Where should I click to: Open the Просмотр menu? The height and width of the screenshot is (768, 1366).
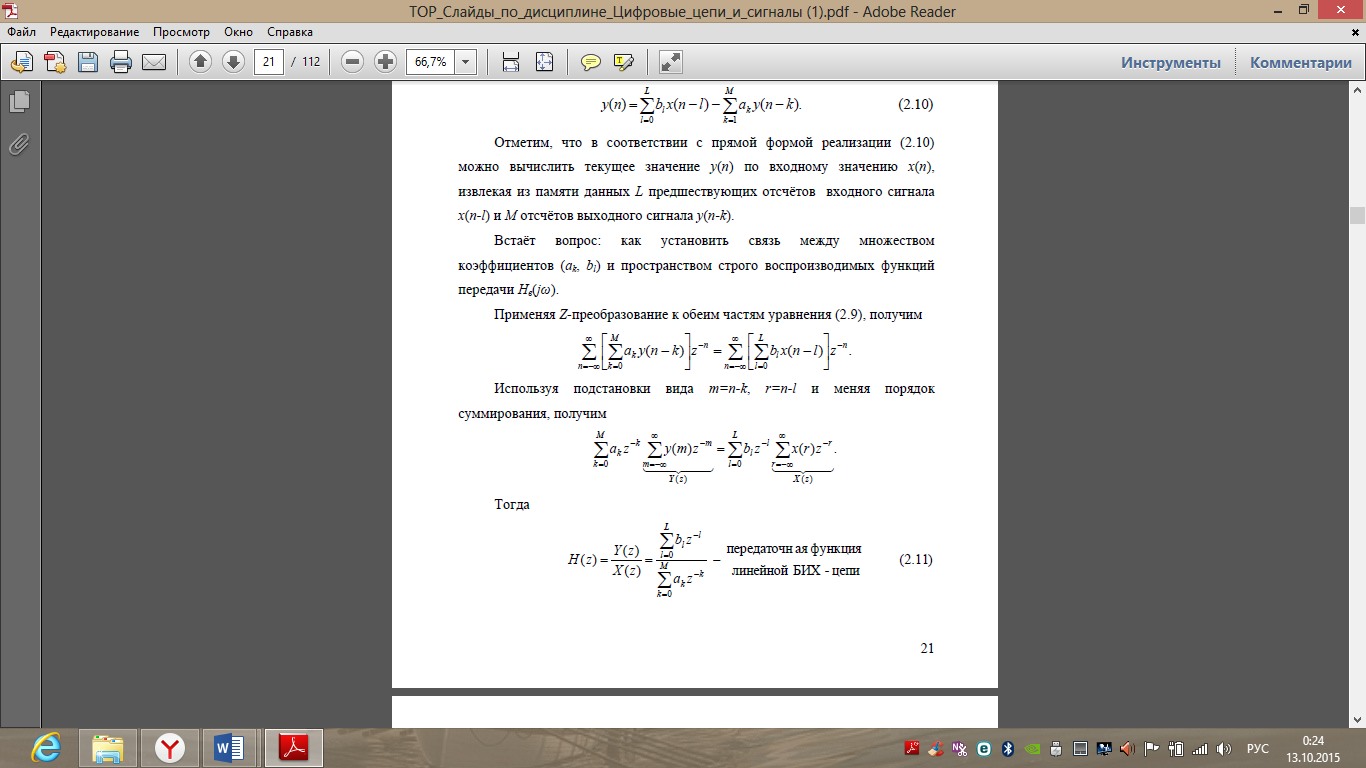[x=181, y=32]
